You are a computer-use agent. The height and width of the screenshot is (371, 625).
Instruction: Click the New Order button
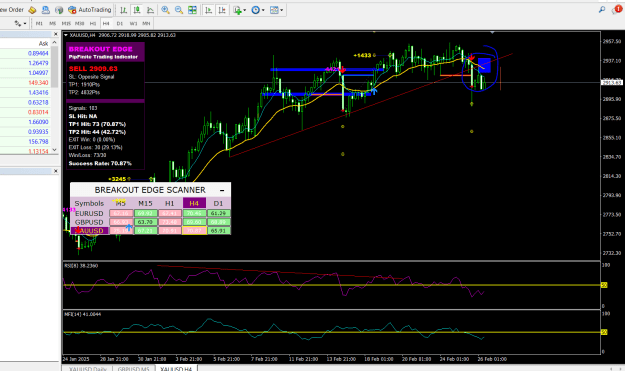click(x=12, y=10)
